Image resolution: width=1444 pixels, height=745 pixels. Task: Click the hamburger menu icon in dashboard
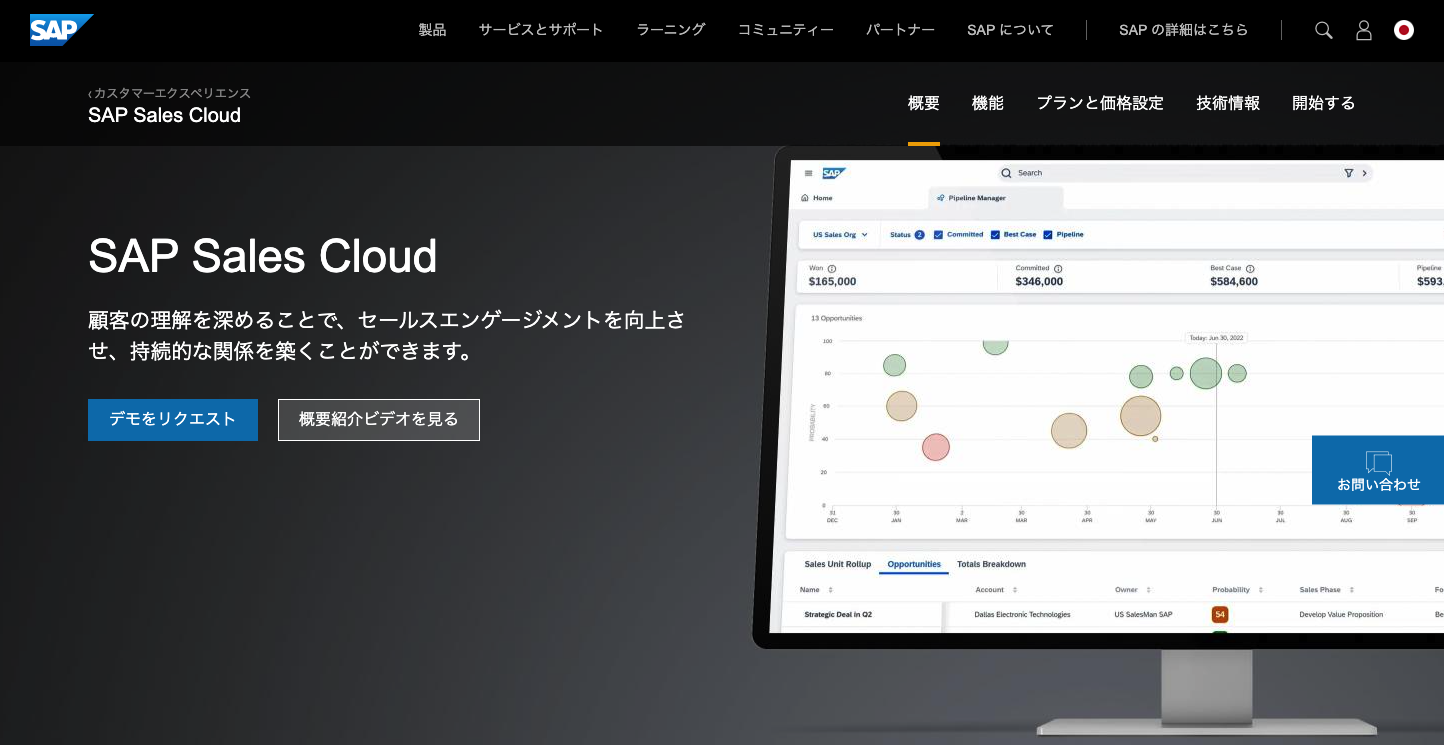808,173
